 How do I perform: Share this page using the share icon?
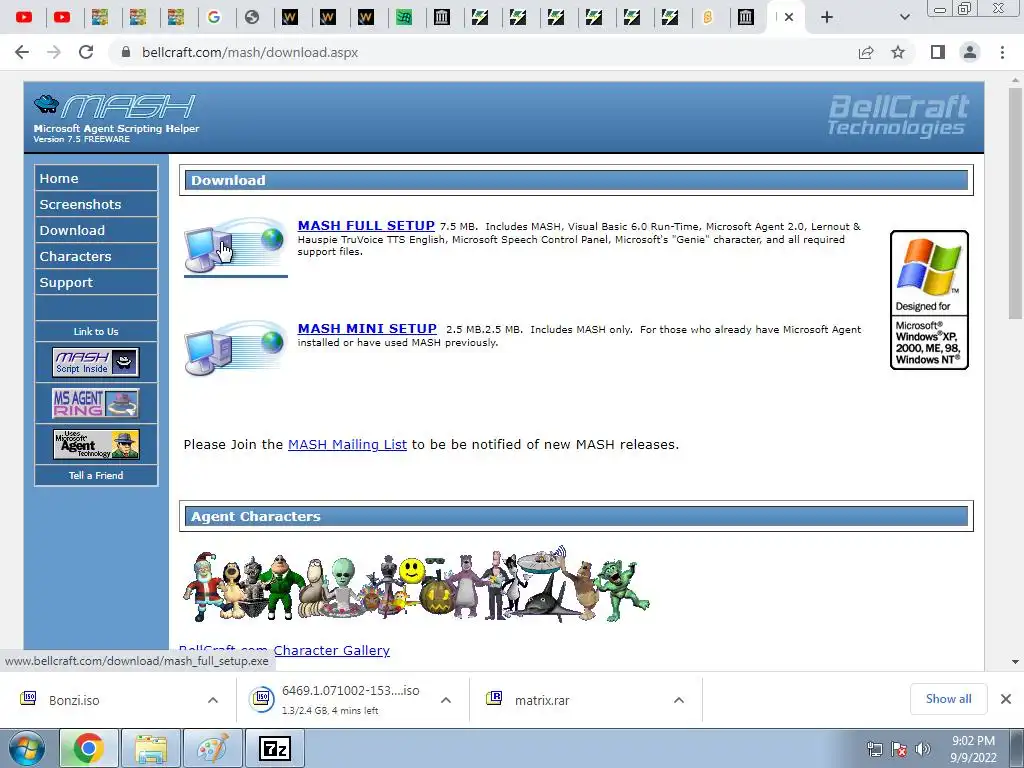click(x=866, y=52)
